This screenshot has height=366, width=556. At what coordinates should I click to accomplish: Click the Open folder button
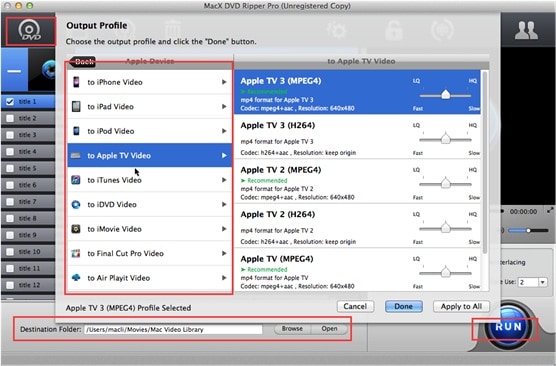[x=329, y=329]
